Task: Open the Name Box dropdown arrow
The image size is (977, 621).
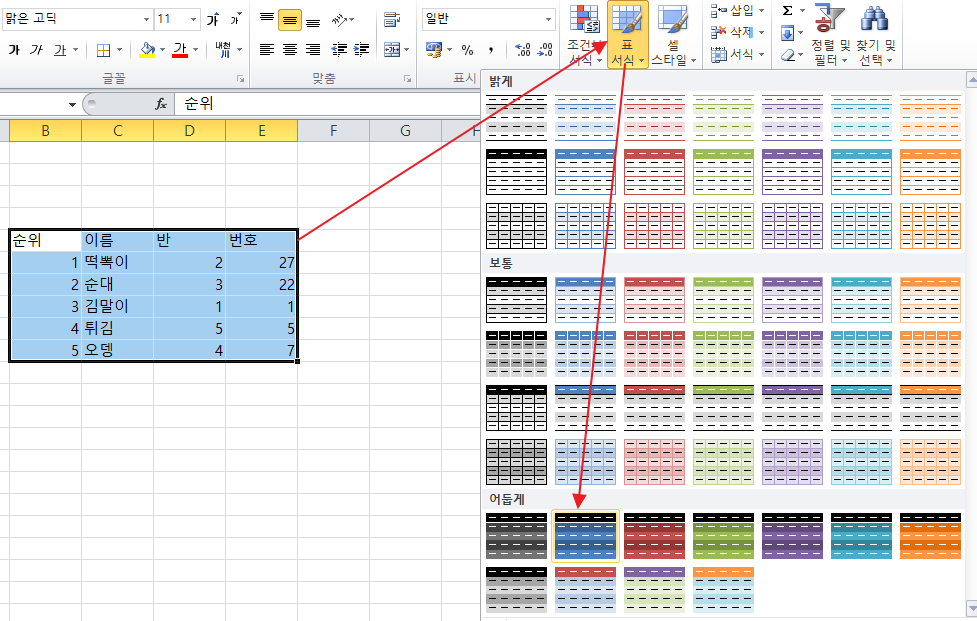Action: (x=72, y=105)
